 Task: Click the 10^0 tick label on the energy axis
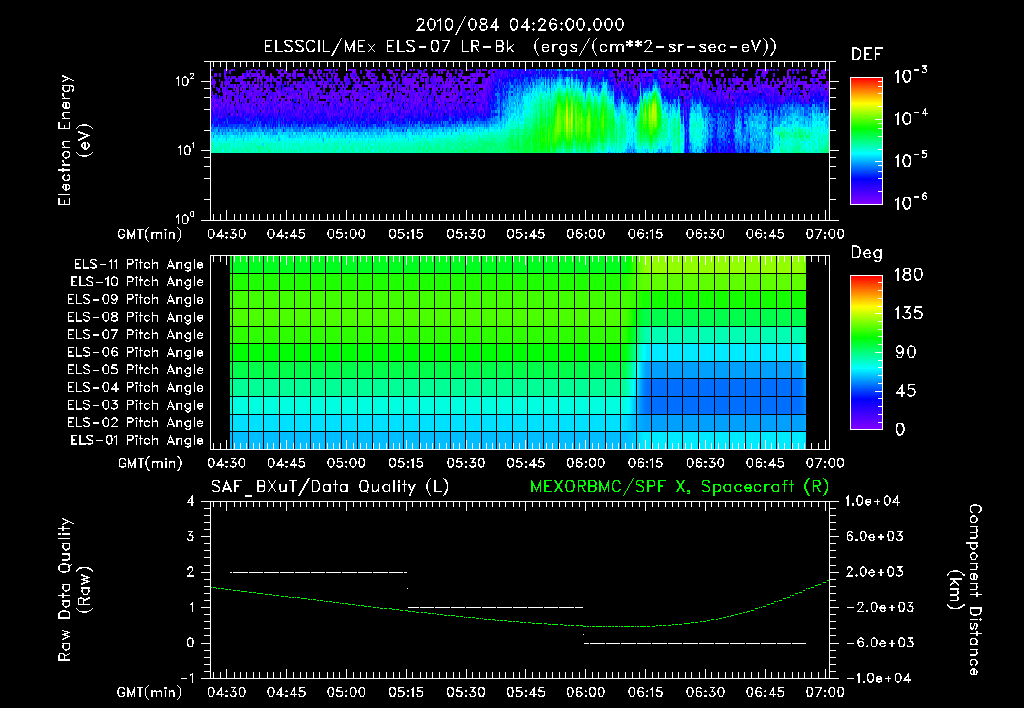pos(185,218)
